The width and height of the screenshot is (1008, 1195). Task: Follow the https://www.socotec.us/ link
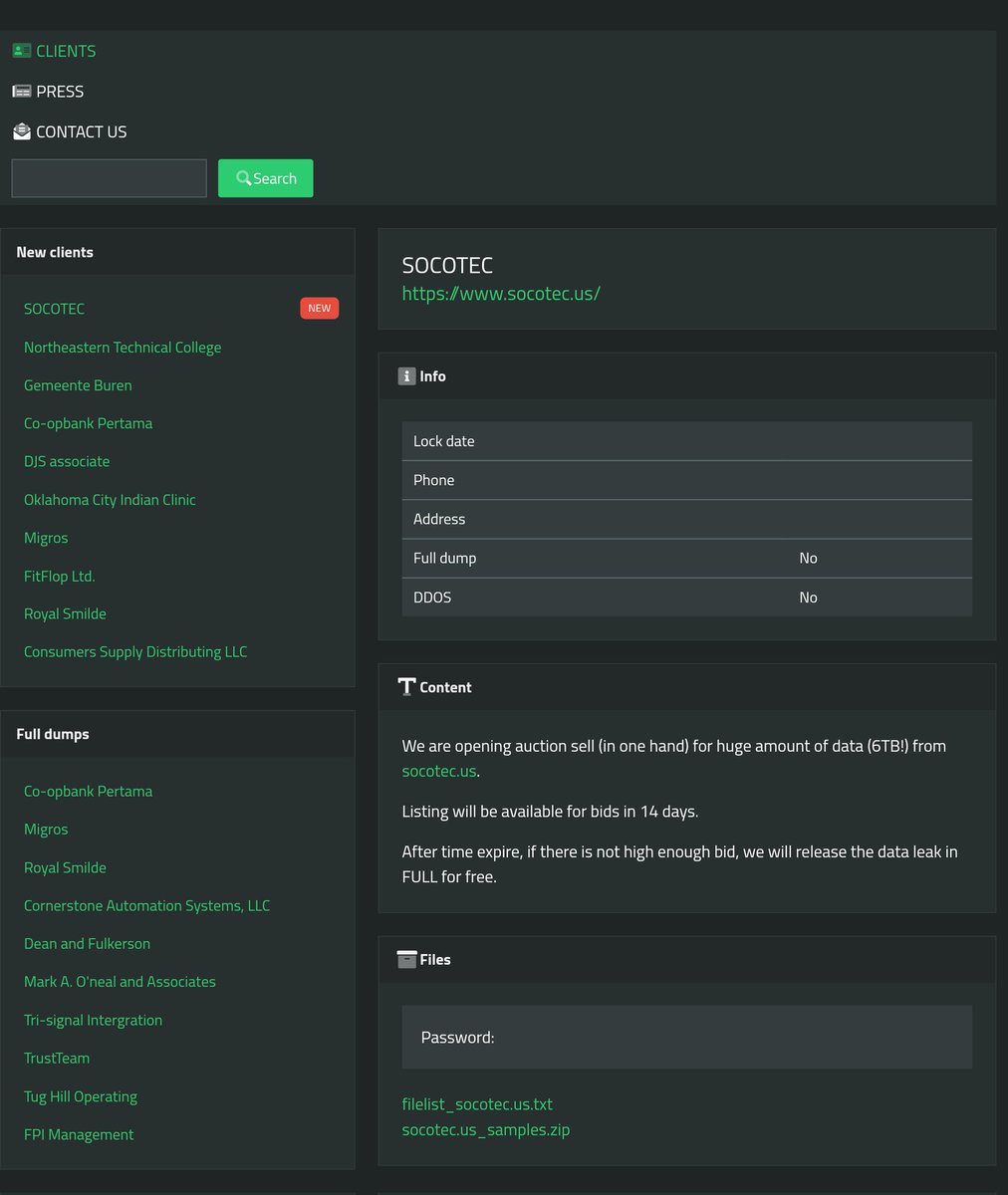point(501,293)
